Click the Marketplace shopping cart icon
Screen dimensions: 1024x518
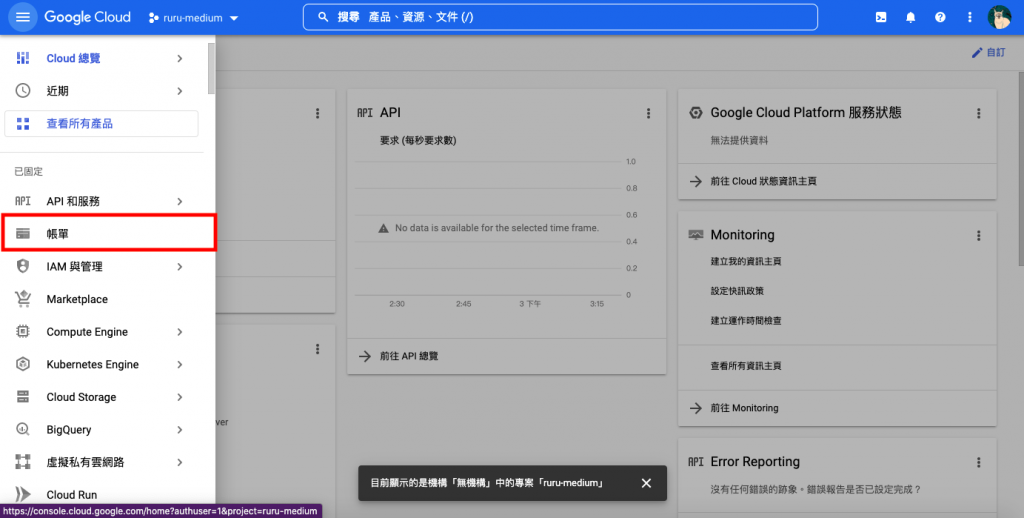pos(23,299)
